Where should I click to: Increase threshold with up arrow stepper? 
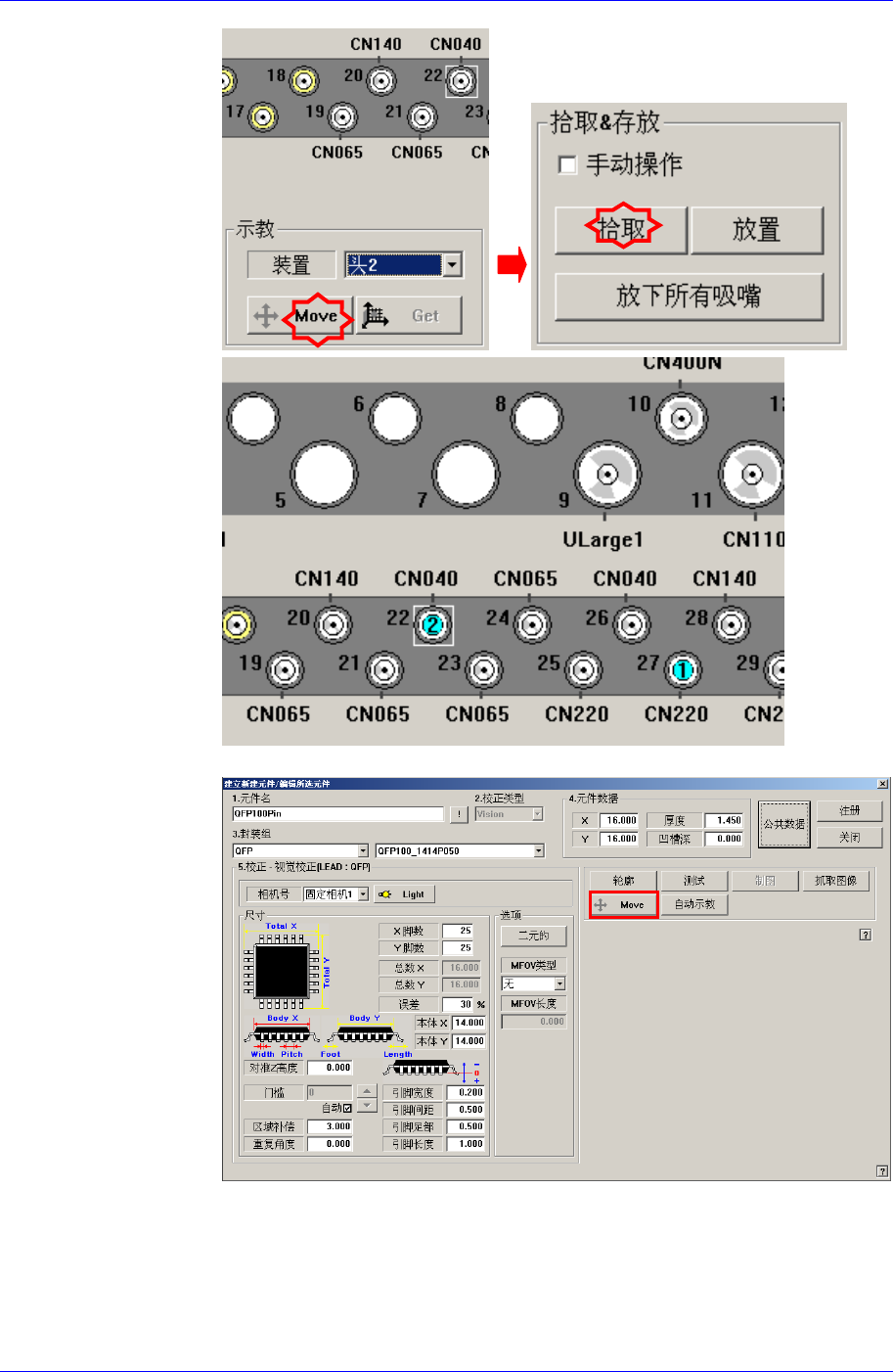[x=367, y=1091]
